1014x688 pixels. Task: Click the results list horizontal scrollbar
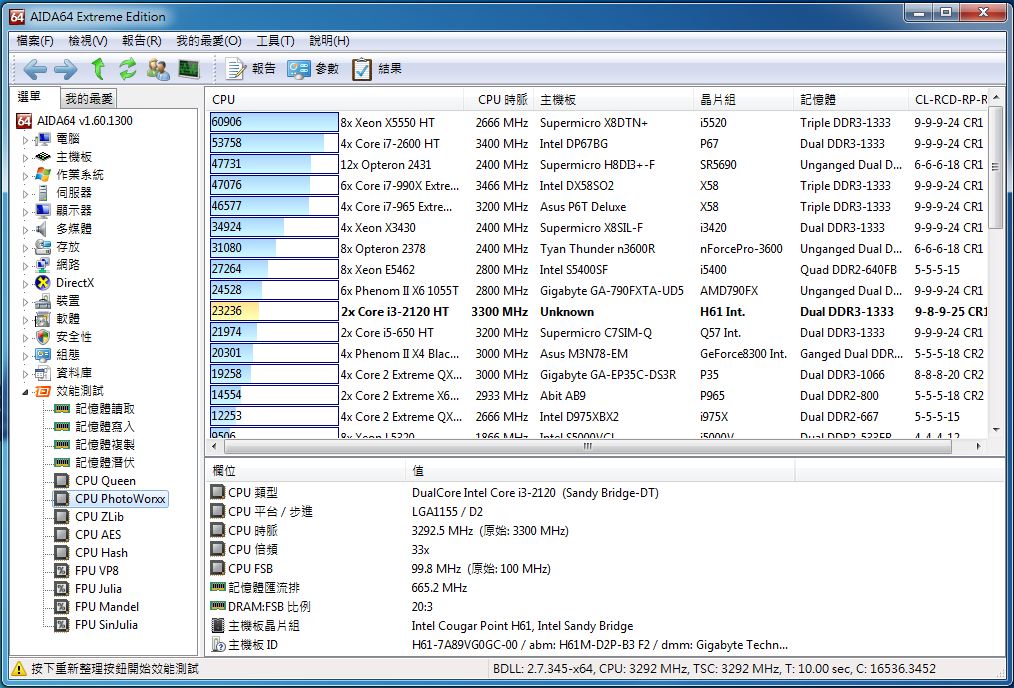point(588,446)
